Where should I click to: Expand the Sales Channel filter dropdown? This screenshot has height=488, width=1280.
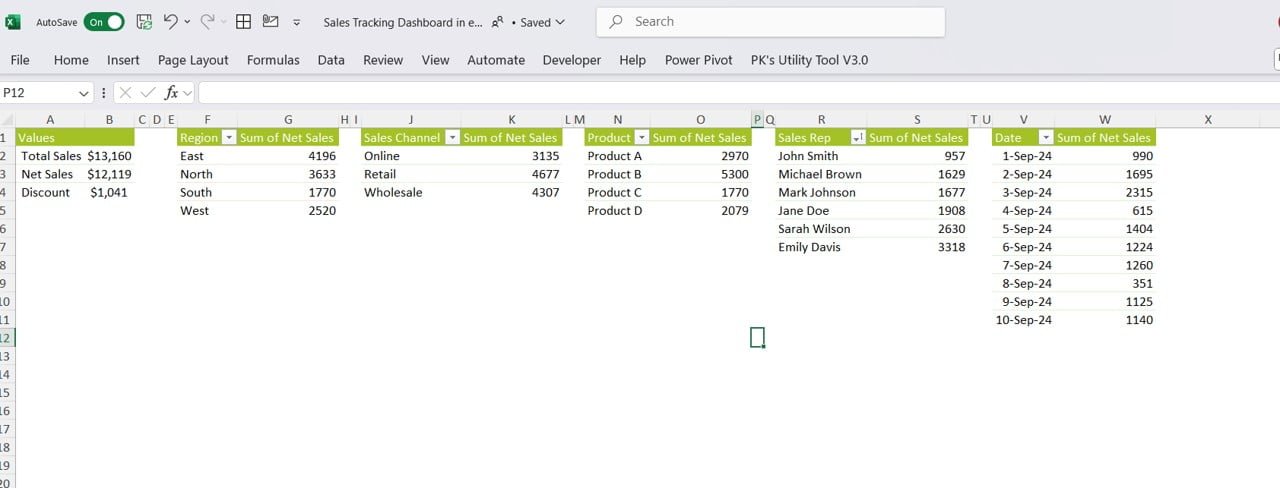tap(452, 138)
